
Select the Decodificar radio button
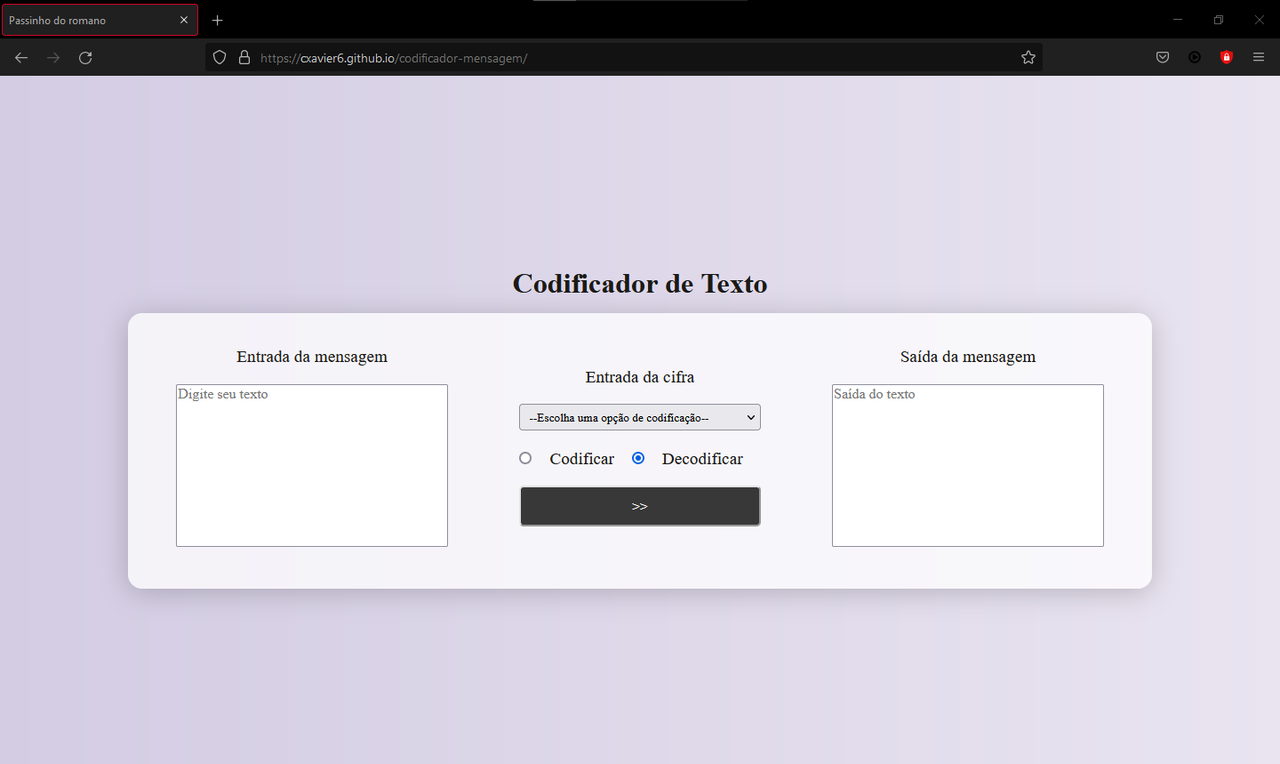coord(638,458)
